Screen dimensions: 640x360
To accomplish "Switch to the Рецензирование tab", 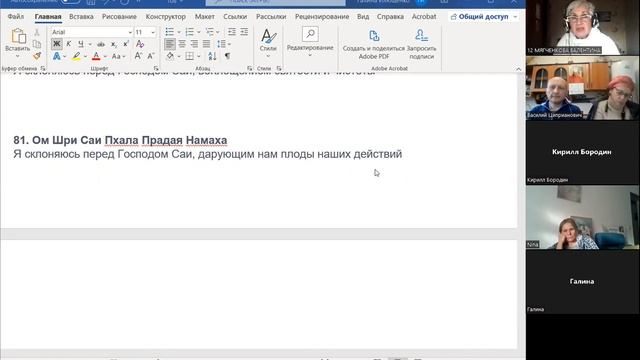I will (322, 17).
